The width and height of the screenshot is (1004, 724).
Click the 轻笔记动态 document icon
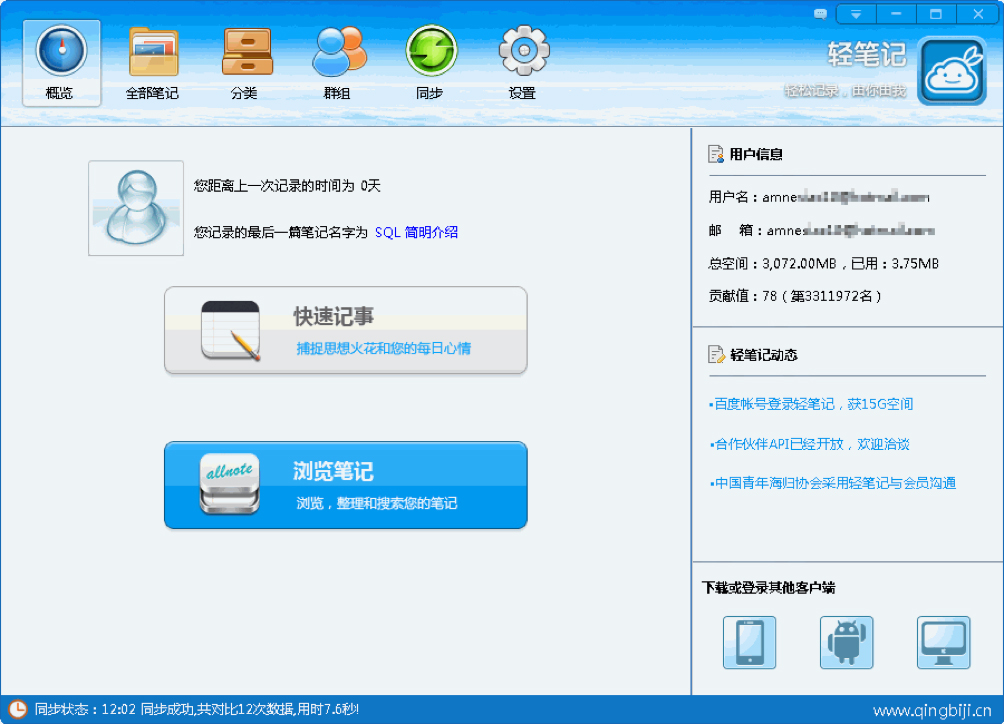(x=716, y=355)
